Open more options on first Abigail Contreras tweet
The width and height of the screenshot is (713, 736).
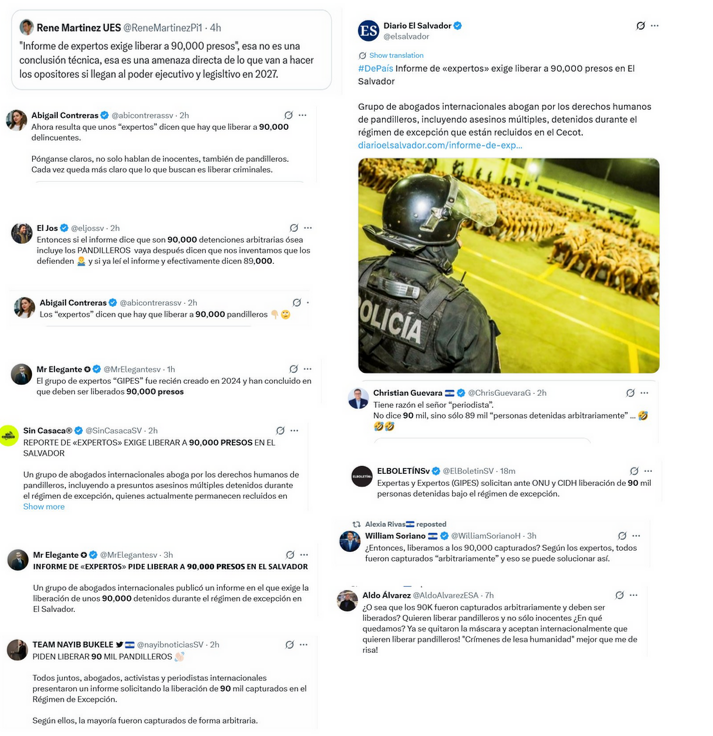pos(303,115)
